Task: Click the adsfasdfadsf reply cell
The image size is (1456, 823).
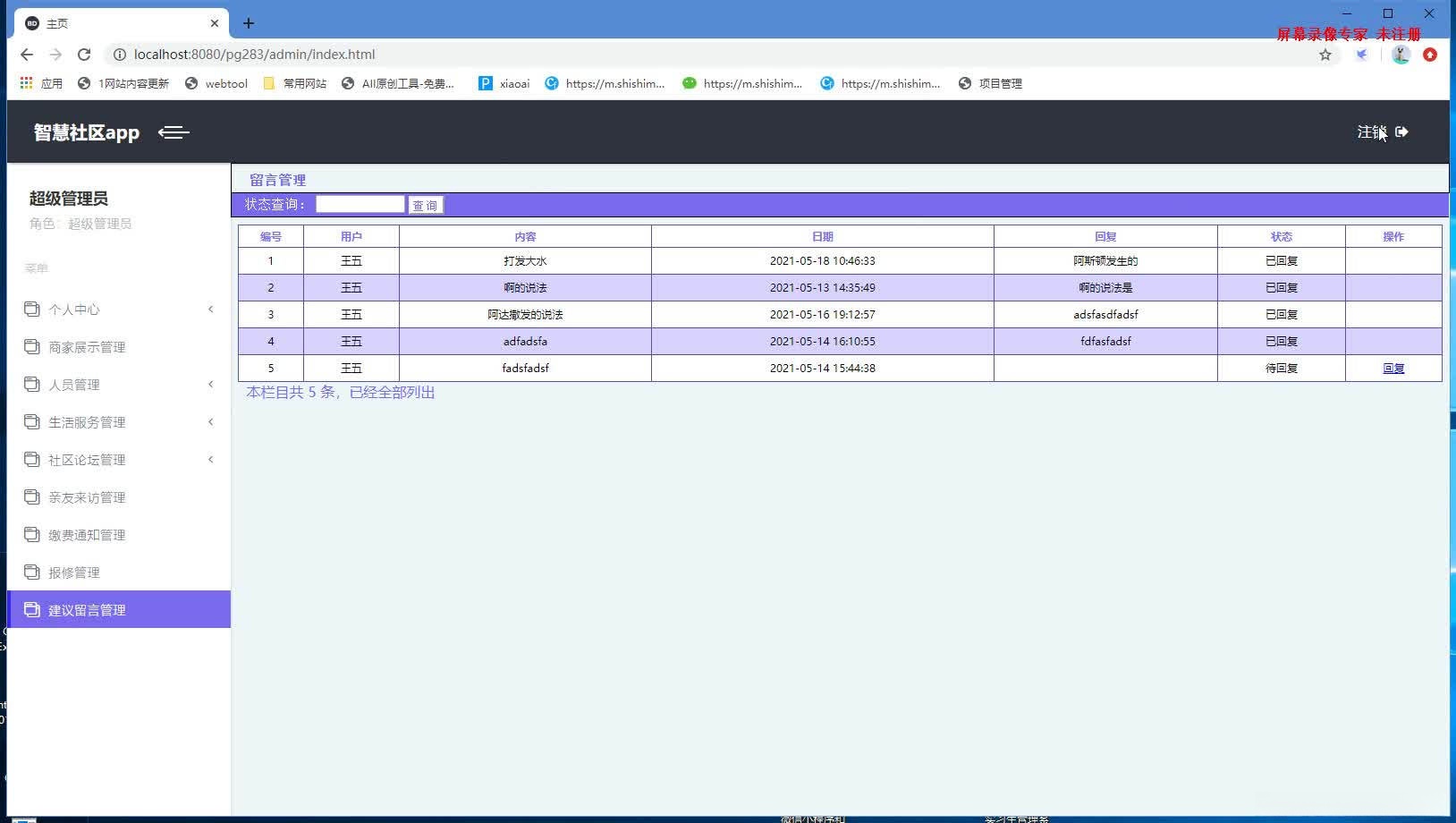Action: pyautogui.click(x=1105, y=314)
